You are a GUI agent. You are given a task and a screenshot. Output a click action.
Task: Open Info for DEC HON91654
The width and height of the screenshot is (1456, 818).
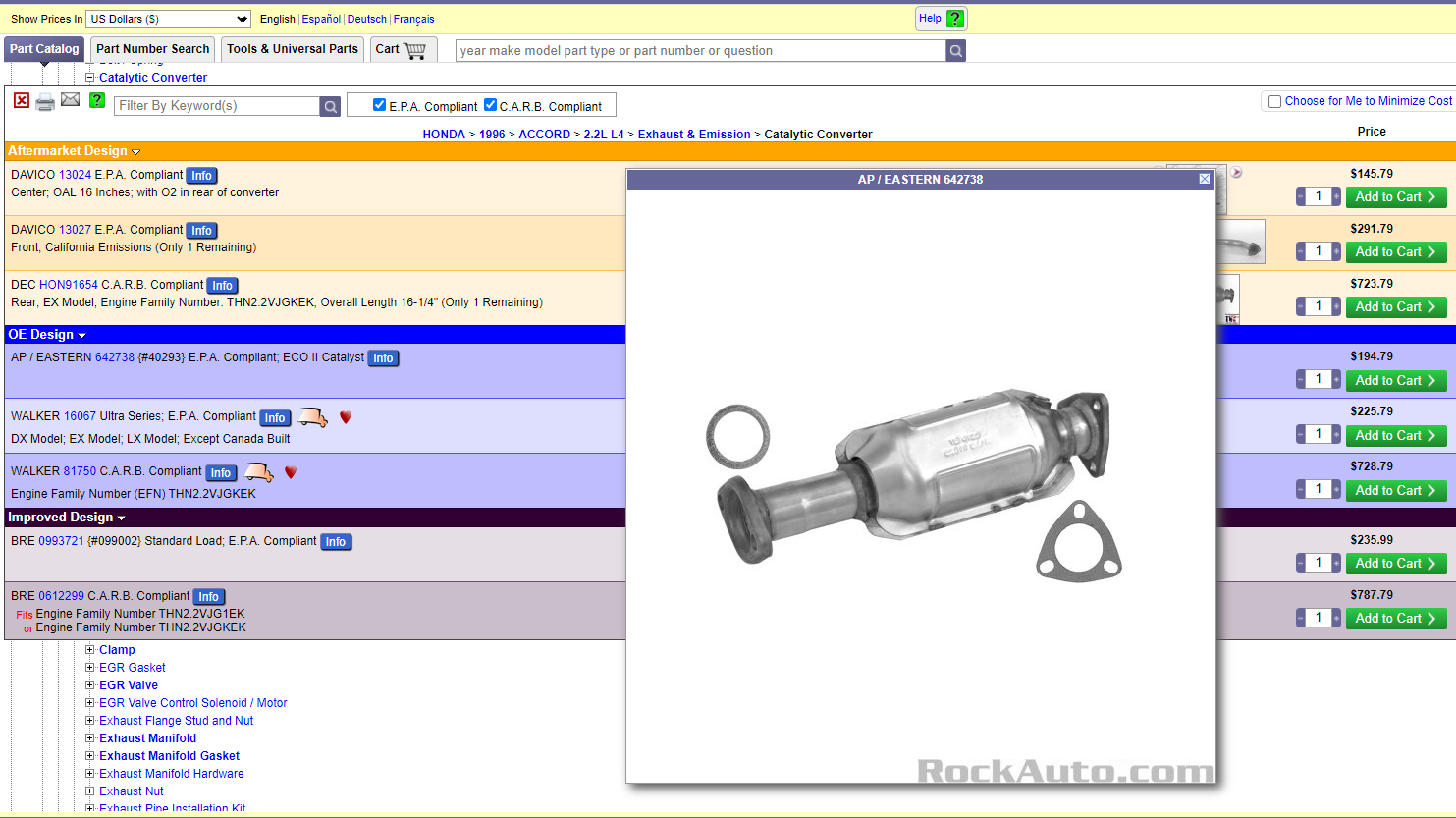[223, 286]
